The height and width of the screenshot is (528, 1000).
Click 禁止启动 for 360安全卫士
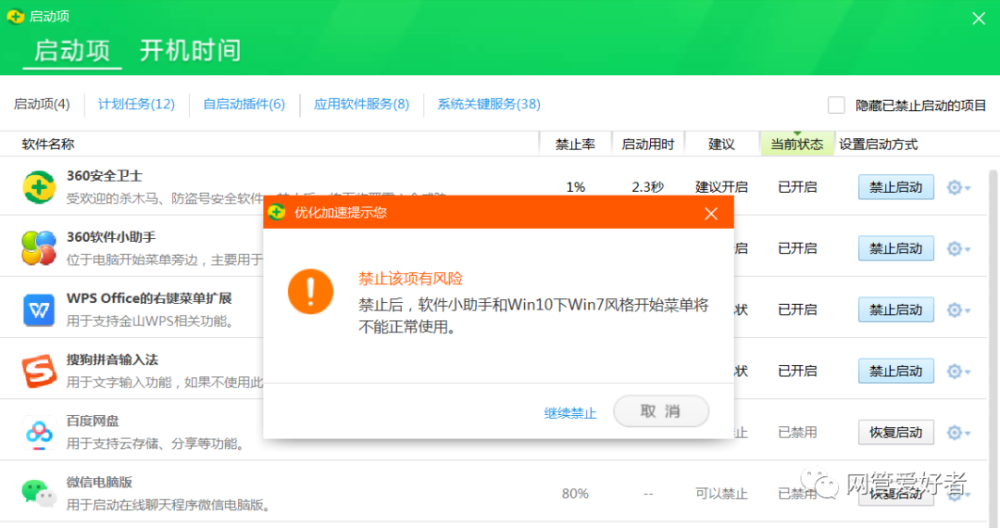[x=895, y=187]
